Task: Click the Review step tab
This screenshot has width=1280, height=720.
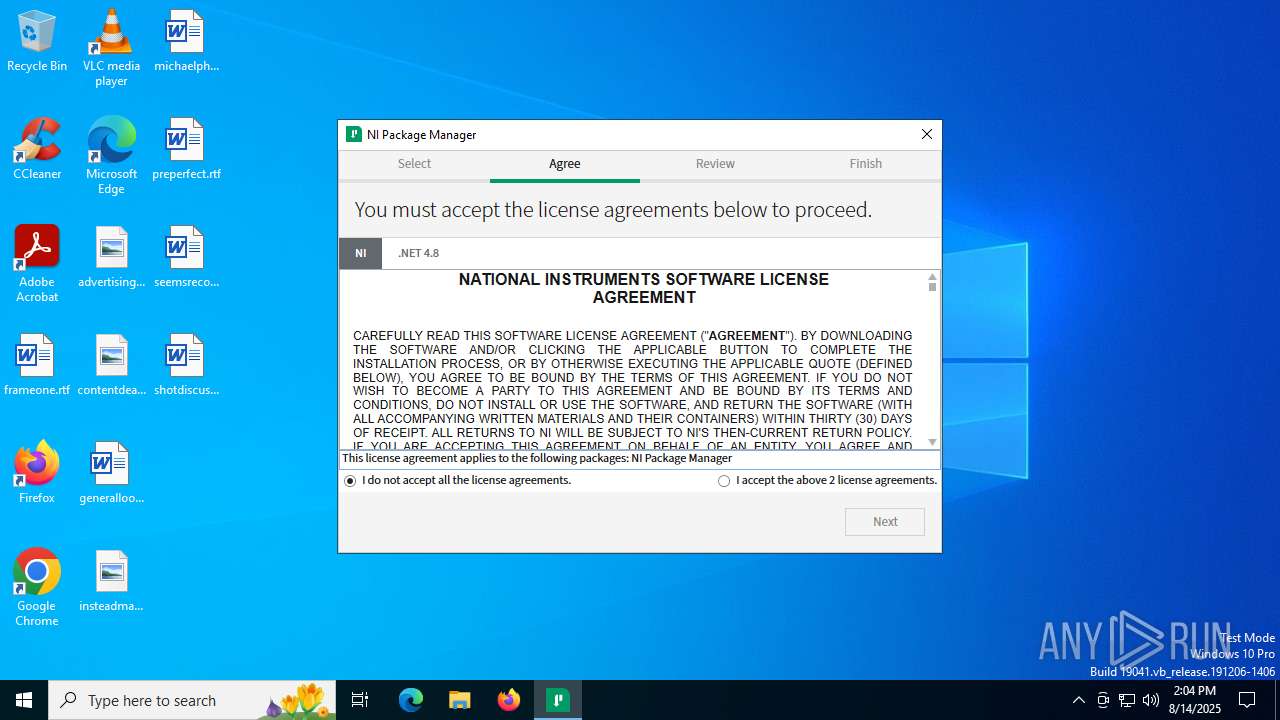Action: coord(715,164)
